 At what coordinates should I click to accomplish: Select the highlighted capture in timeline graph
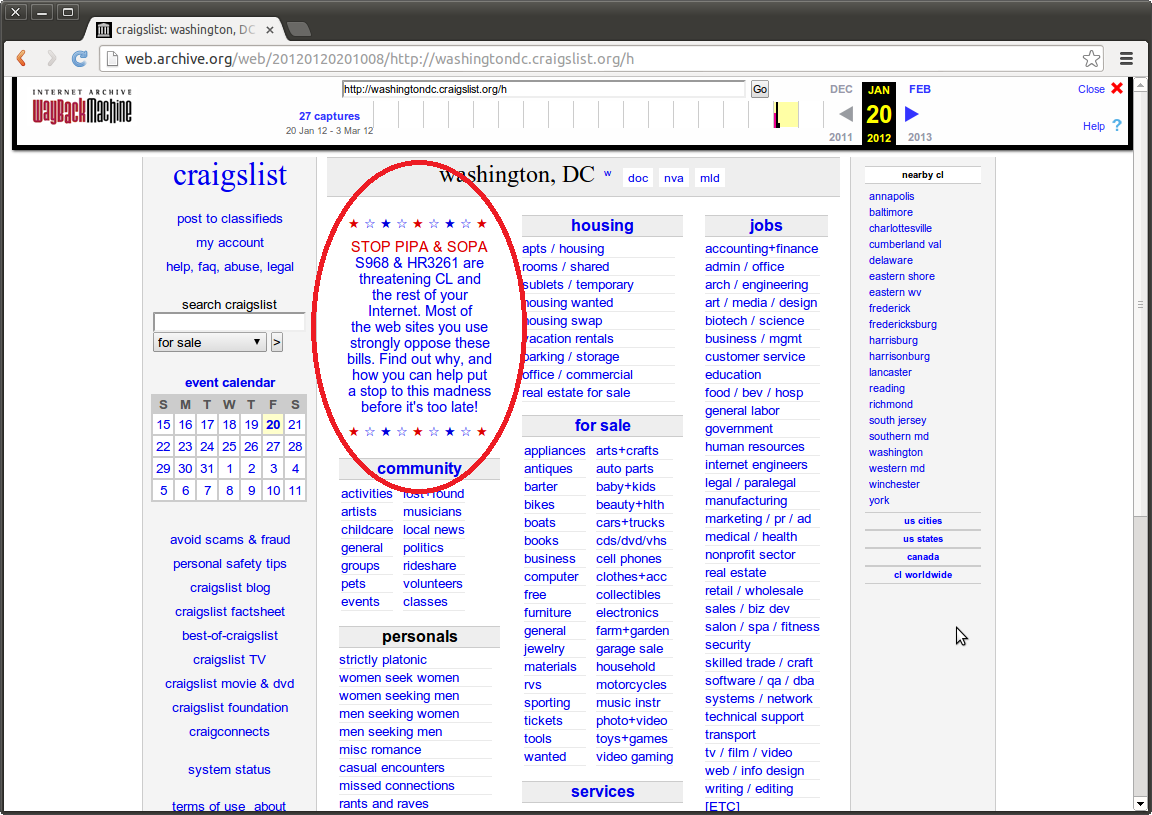[786, 115]
